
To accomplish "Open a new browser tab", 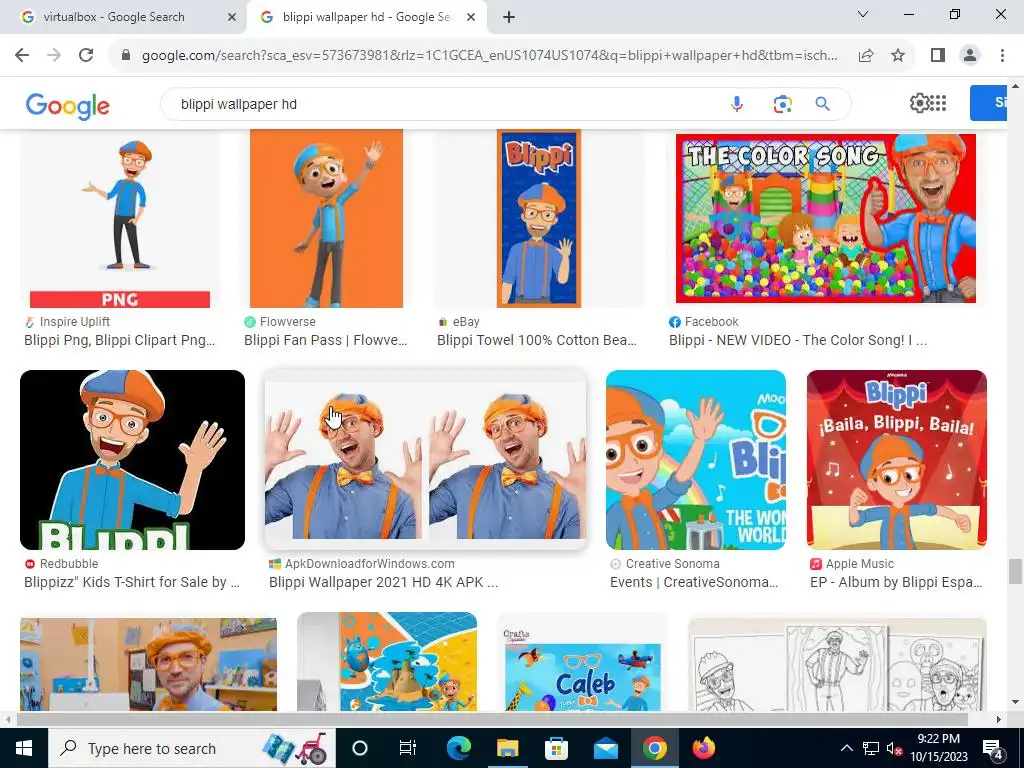I will point(509,17).
